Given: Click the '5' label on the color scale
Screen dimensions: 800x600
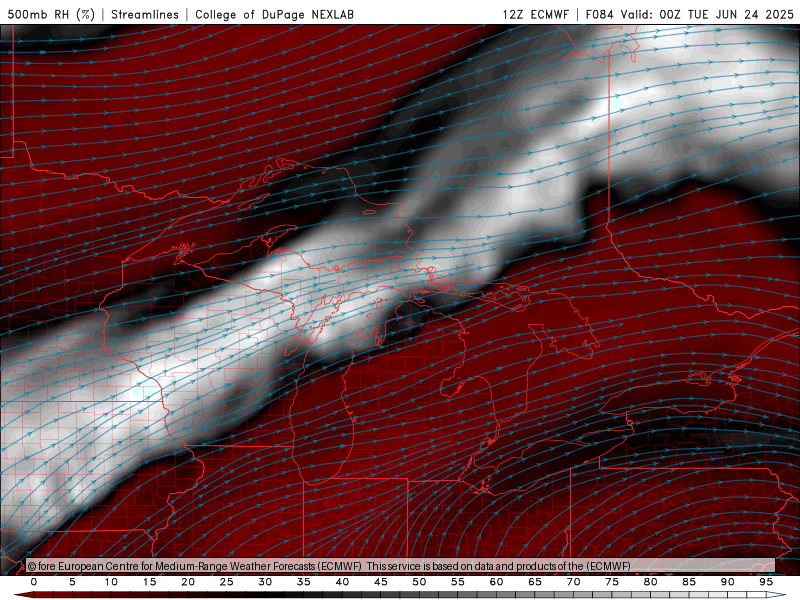Looking at the screenshot, I should click(72, 582).
